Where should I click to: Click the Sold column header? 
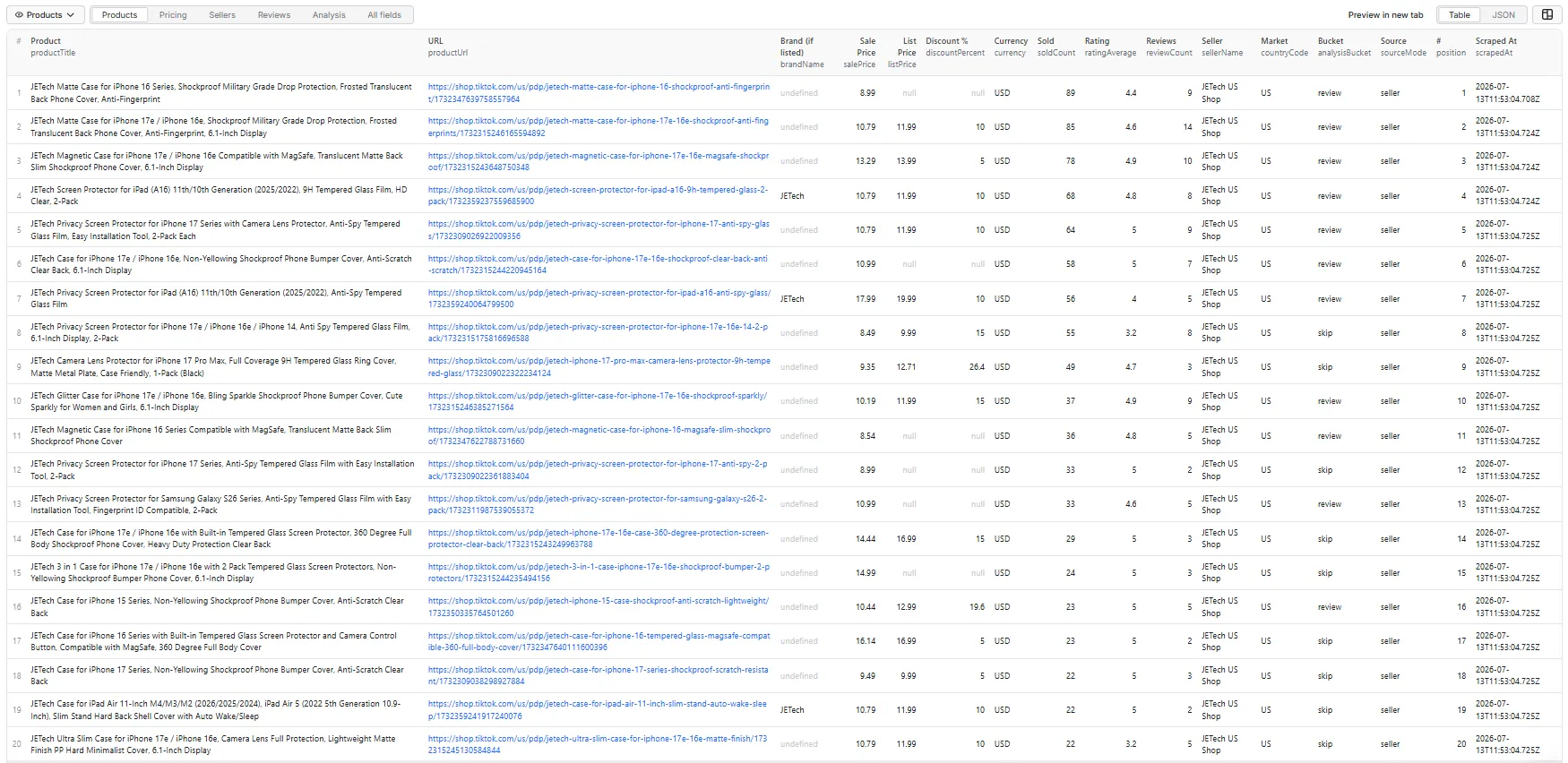tap(1046, 40)
